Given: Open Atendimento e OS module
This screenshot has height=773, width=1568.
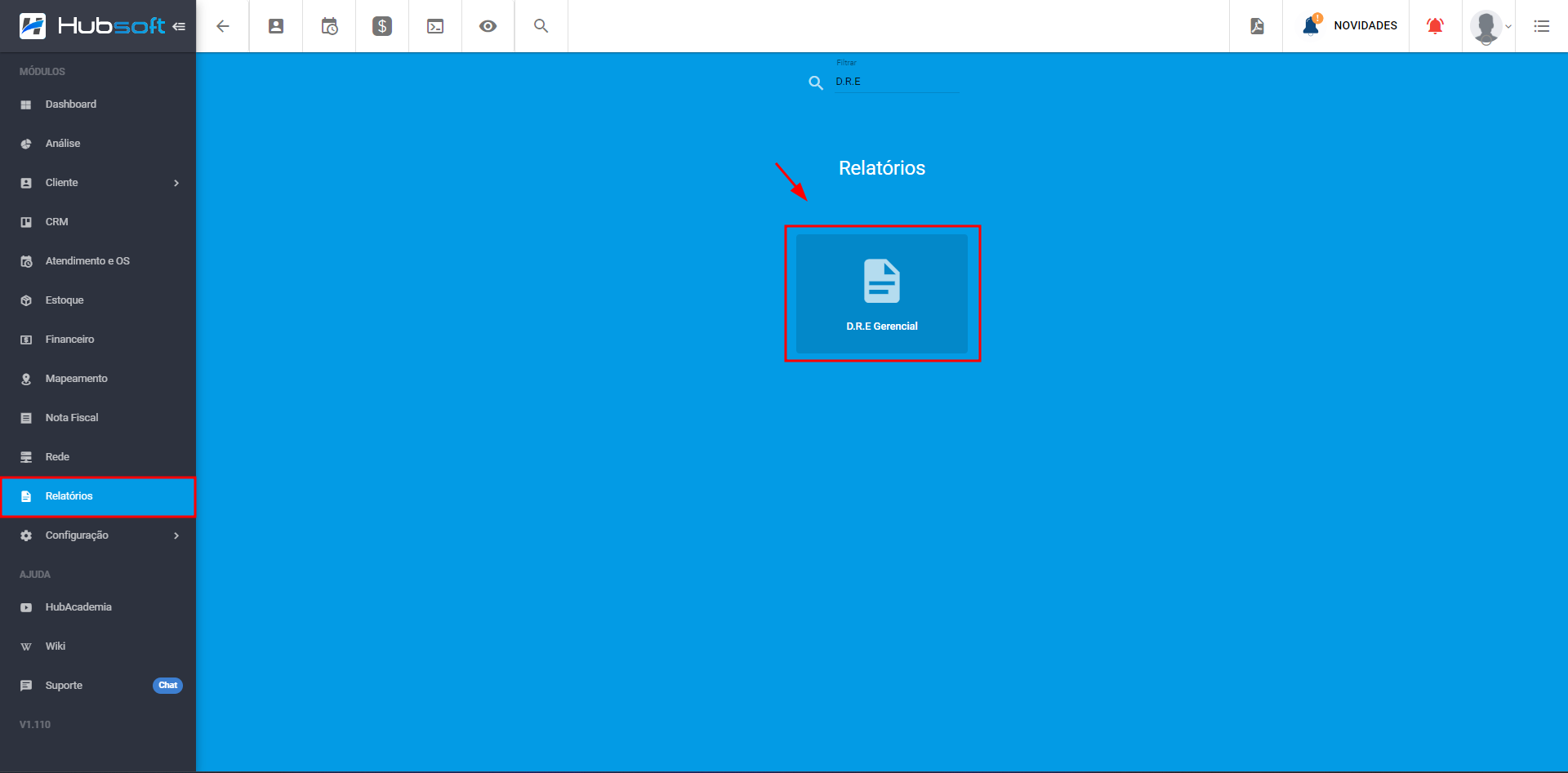Looking at the screenshot, I should coord(87,261).
